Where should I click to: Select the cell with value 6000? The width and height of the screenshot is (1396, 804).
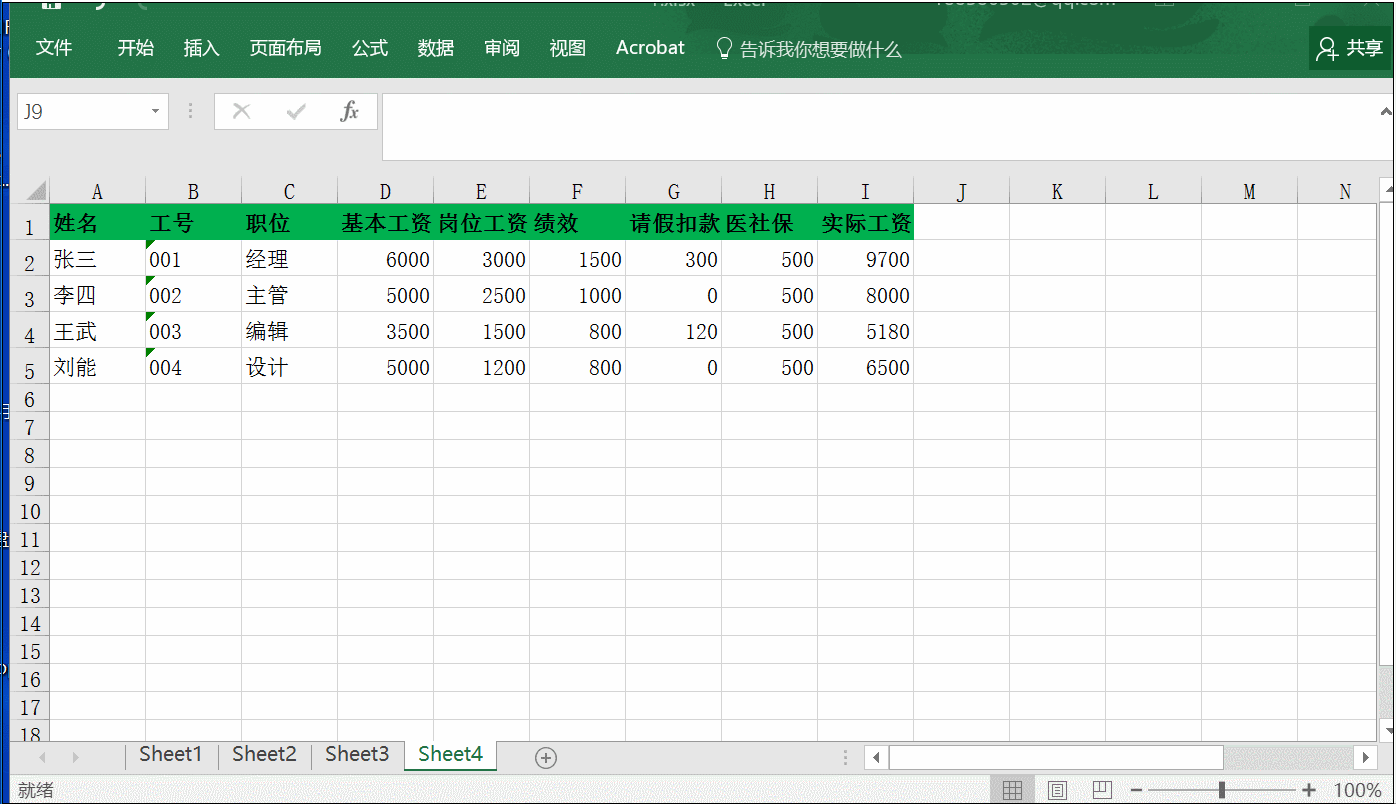click(385, 259)
